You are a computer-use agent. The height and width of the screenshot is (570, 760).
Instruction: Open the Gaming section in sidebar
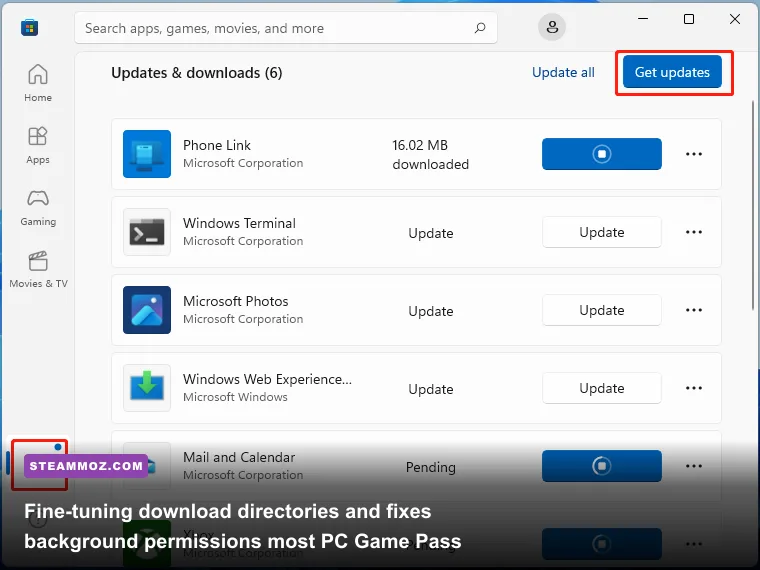coord(38,207)
